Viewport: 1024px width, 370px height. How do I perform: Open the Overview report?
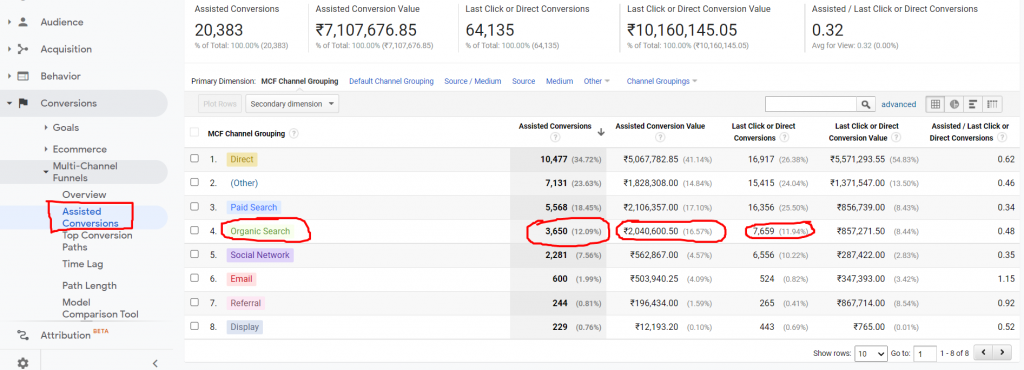click(x=84, y=194)
